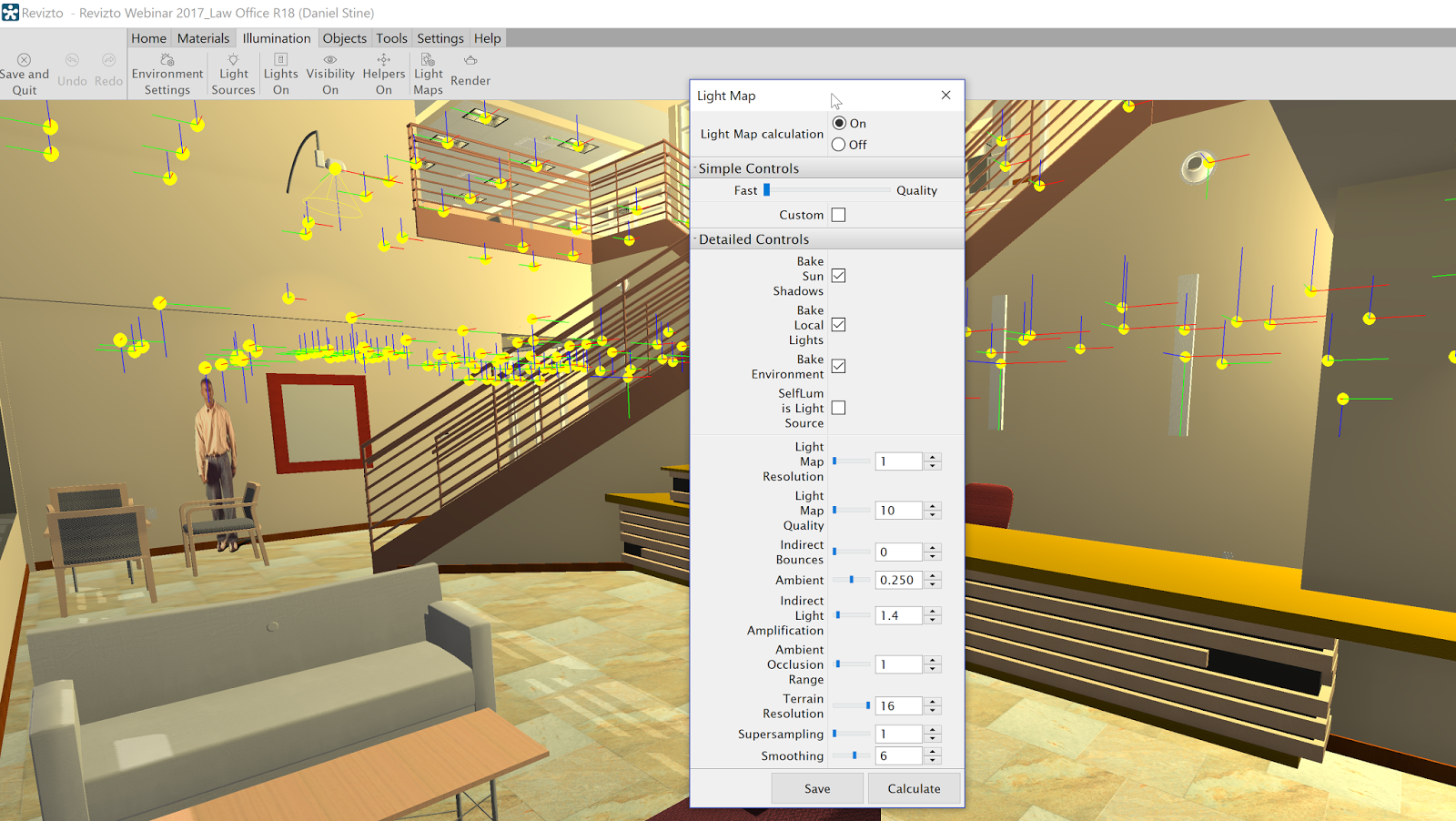This screenshot has width=1456, height=821.
Task: Switch to the Materials tab
Action: coord(204,37)
